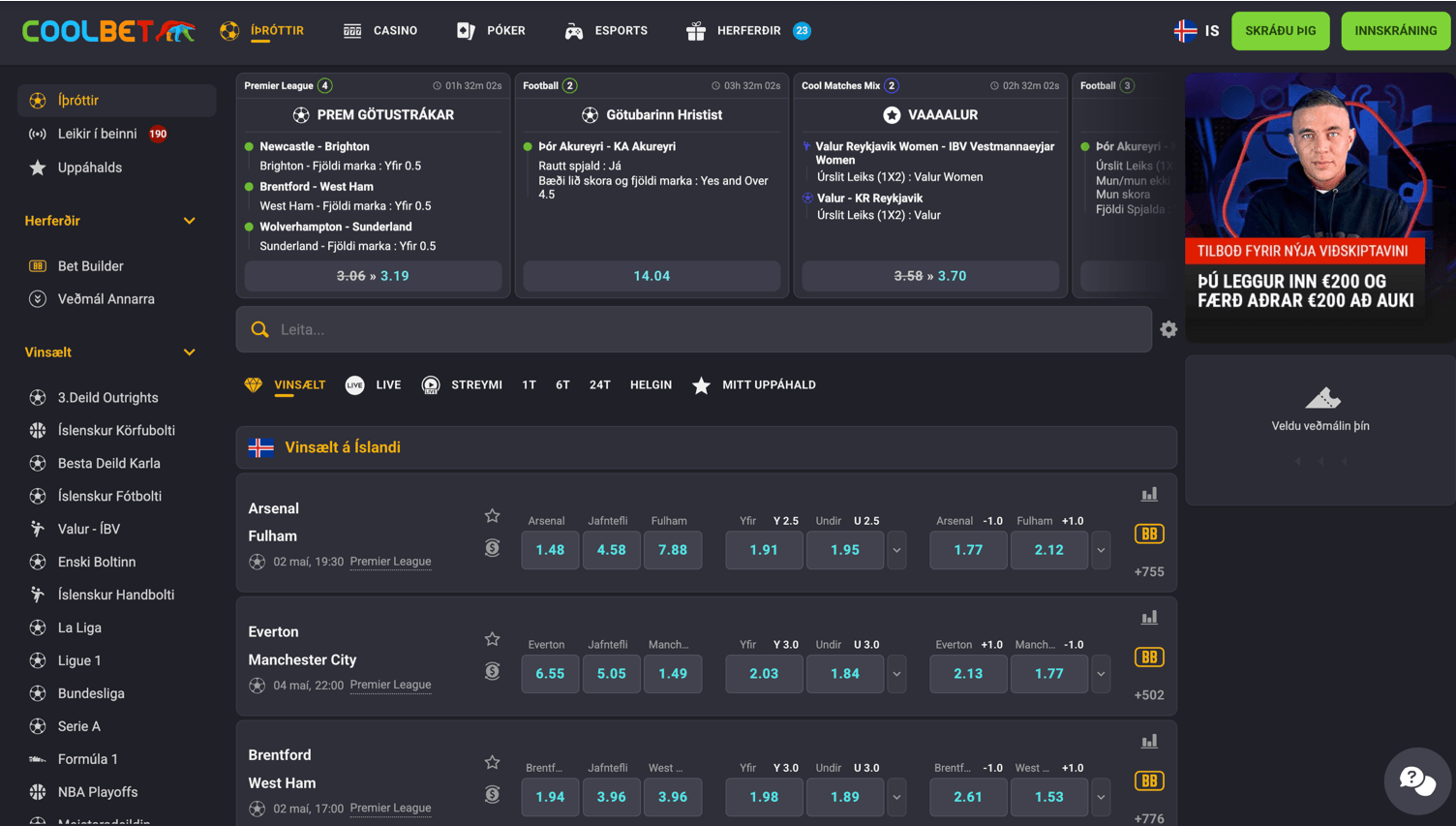This screenshot has height=826, width=1456.
Task: Favorite the Everton vs Manchester City match
Action: pos(492,639)
